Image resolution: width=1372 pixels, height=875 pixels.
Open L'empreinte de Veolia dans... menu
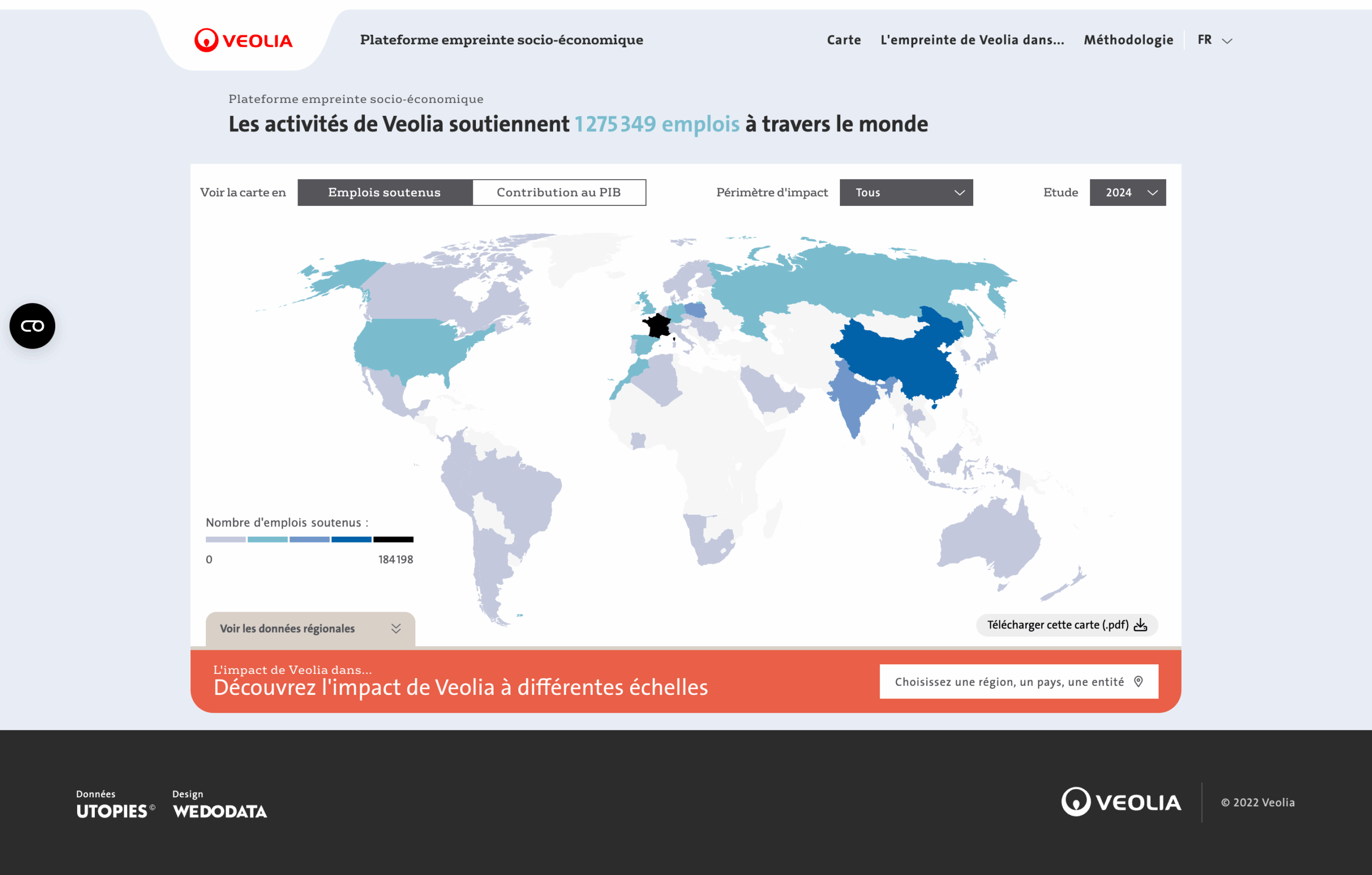point(972,40)
